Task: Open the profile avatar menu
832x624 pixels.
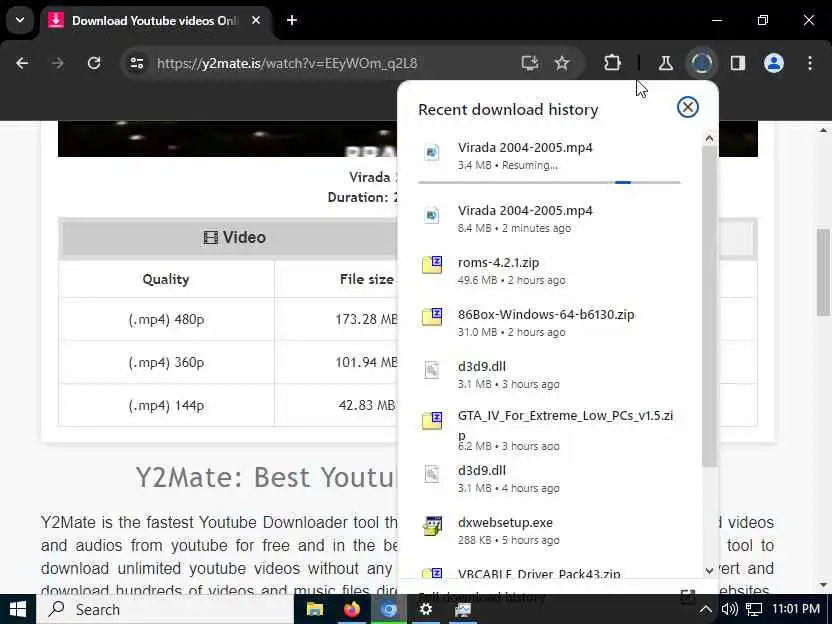Action: [x=774, y=63]
